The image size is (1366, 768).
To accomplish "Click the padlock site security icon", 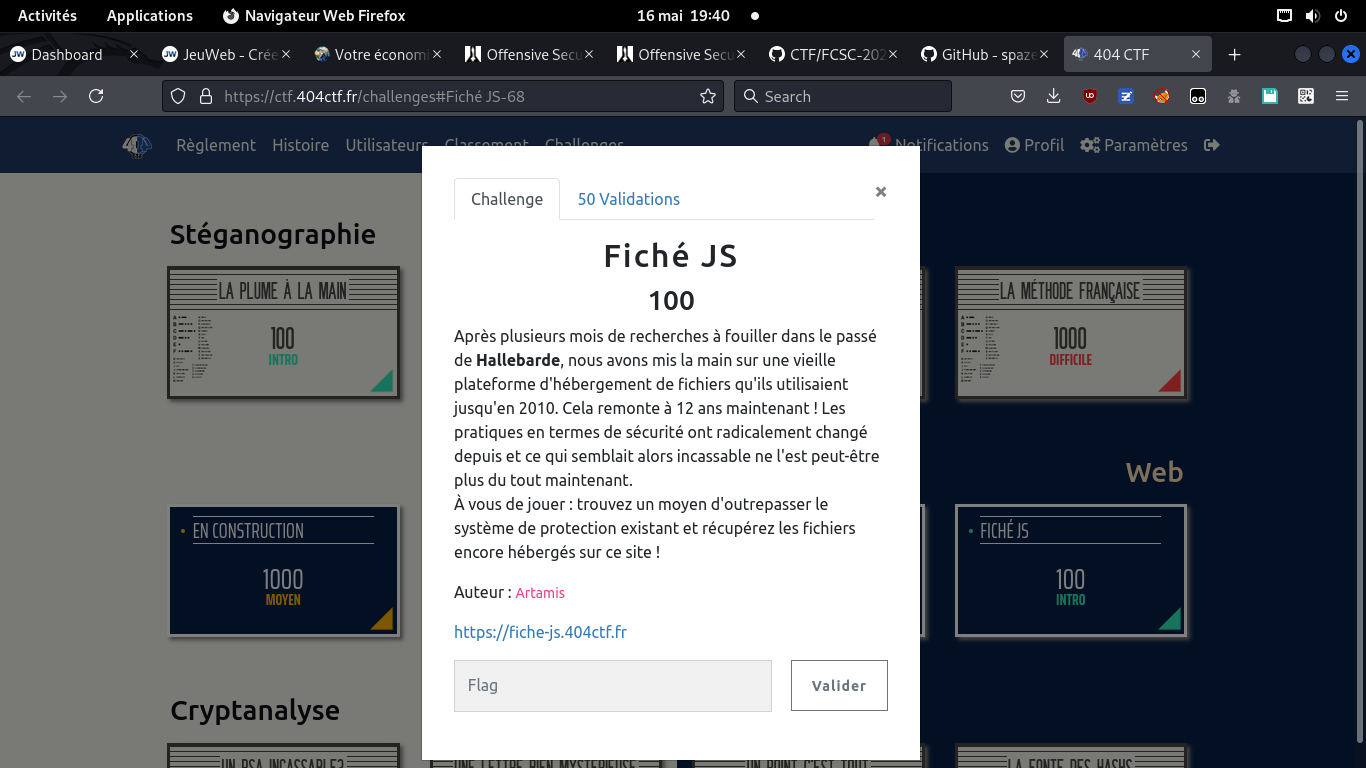I will [206, 96].
